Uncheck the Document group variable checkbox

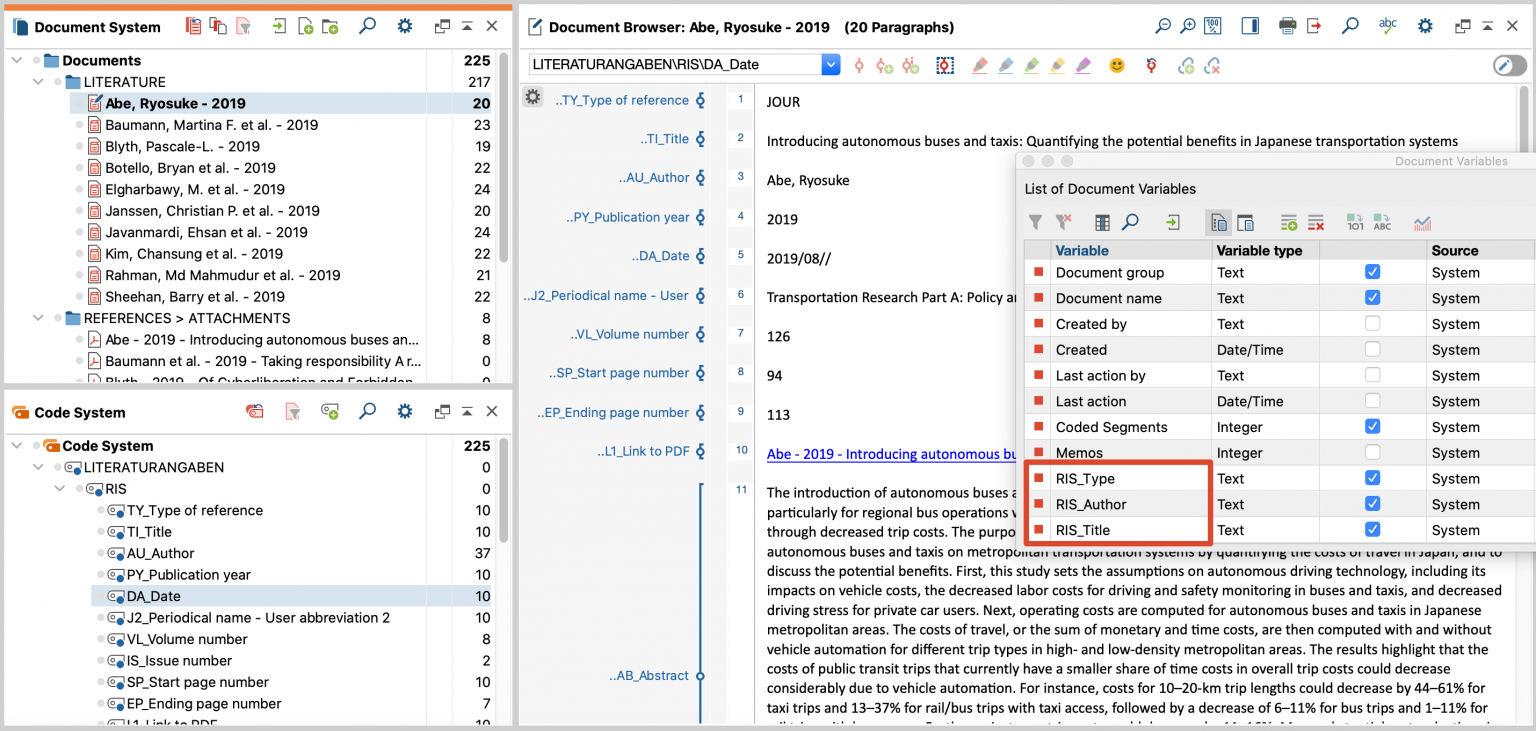1373,272
